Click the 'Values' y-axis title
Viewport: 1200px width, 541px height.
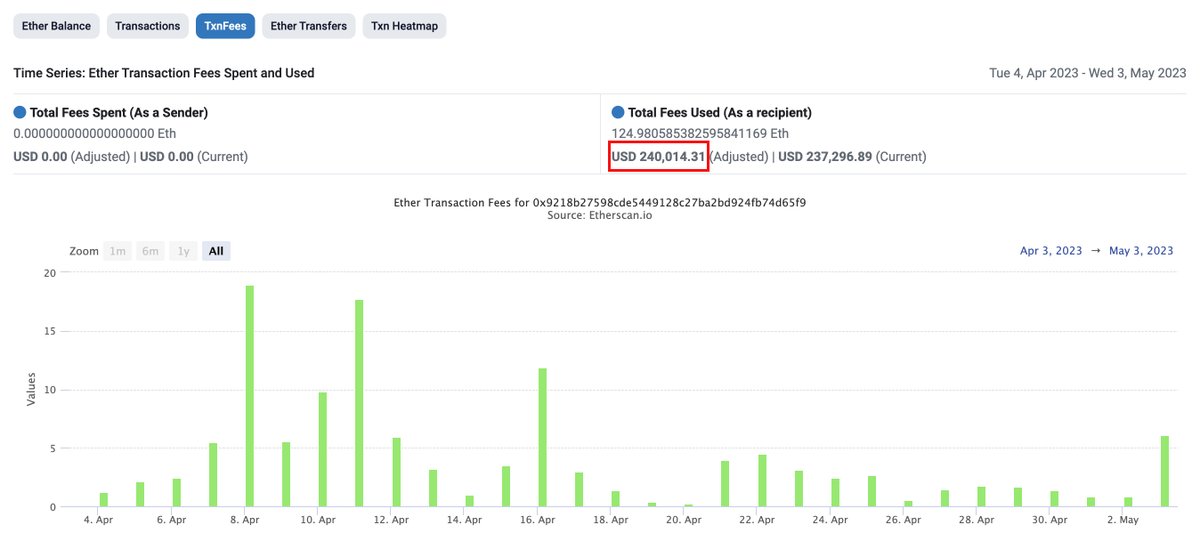click(32, 389)
